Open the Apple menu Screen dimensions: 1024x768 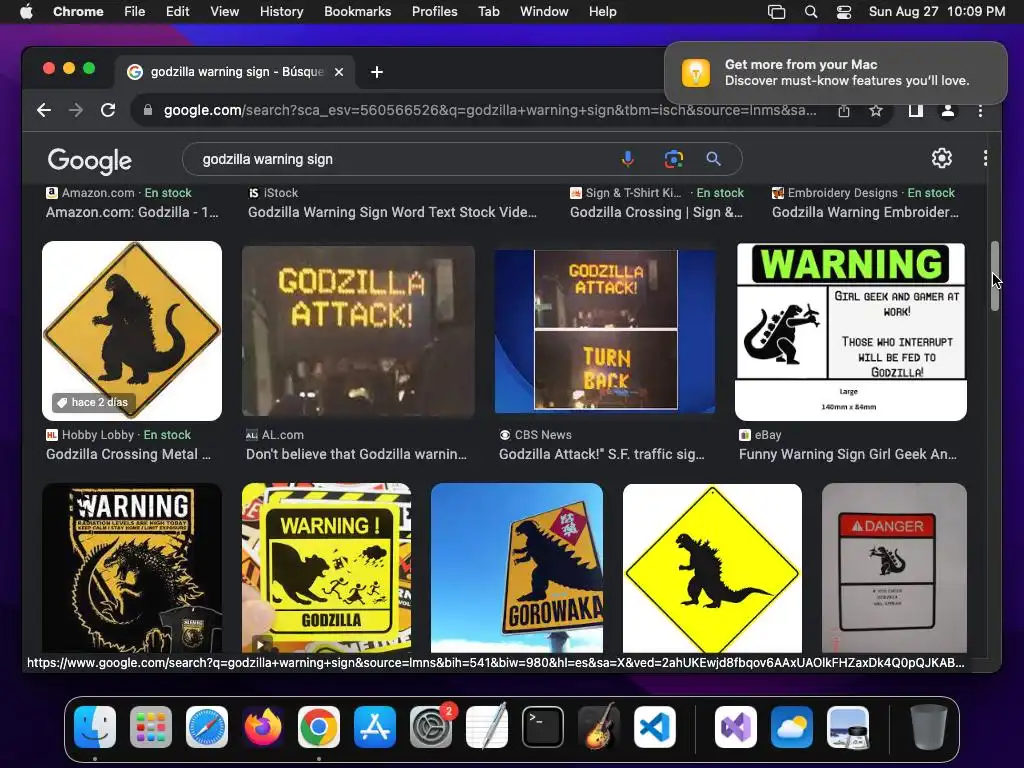tap(26, 12)
